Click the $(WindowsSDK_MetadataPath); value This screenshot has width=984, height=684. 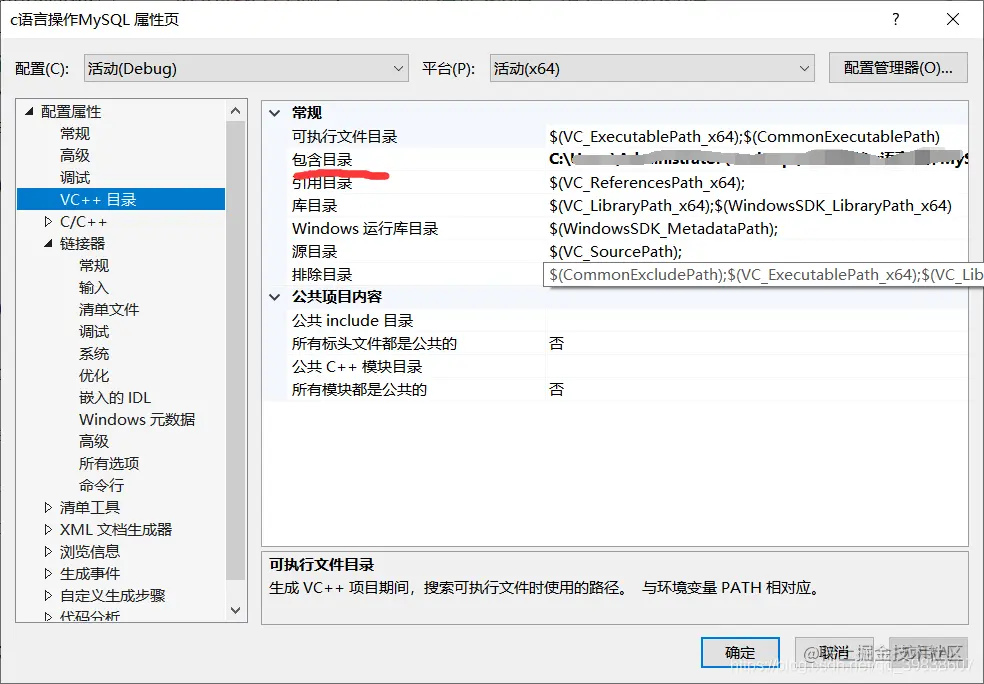[663, 228]
